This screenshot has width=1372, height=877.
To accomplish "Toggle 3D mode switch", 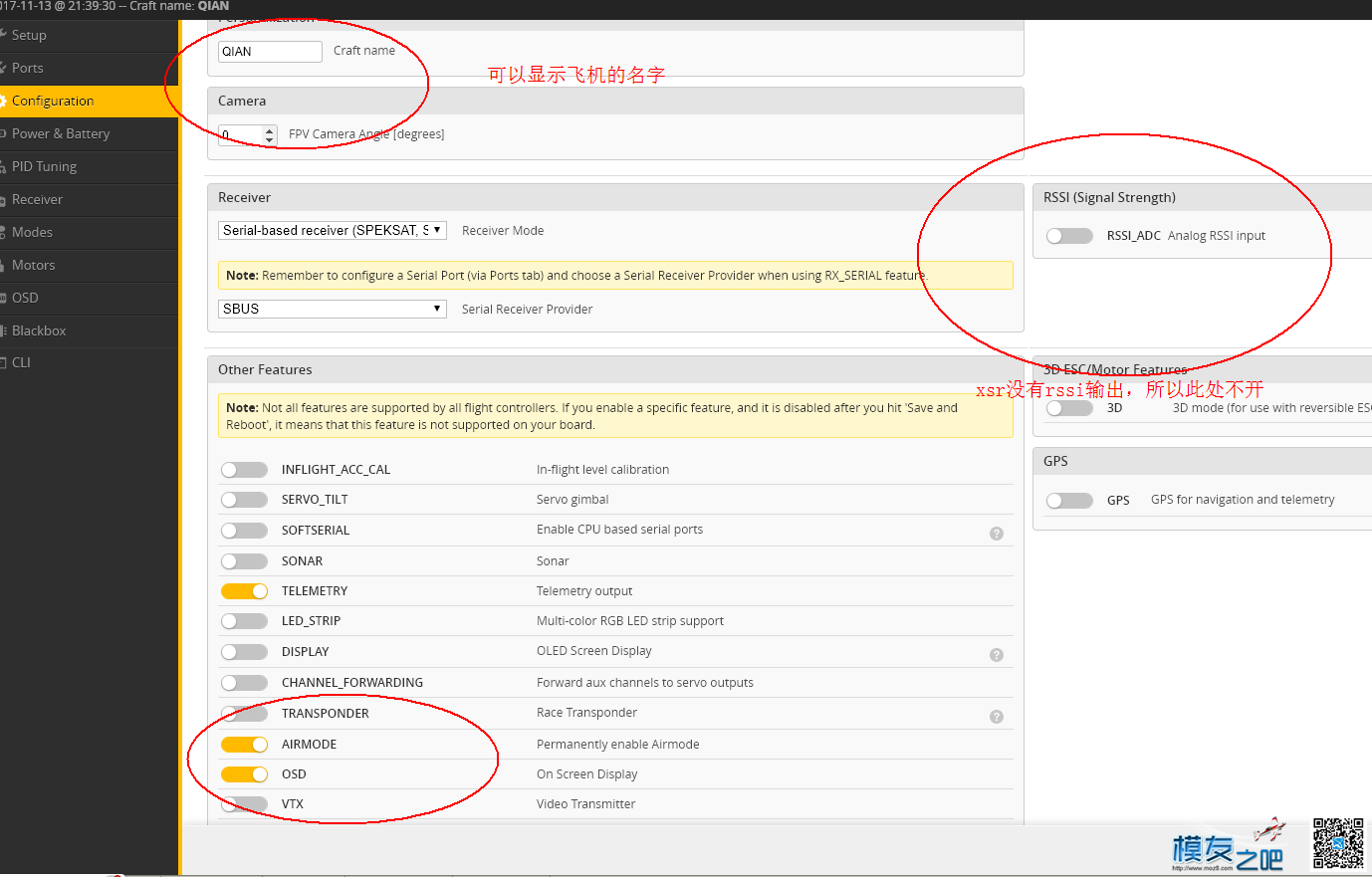I will tap(1069, 408).
